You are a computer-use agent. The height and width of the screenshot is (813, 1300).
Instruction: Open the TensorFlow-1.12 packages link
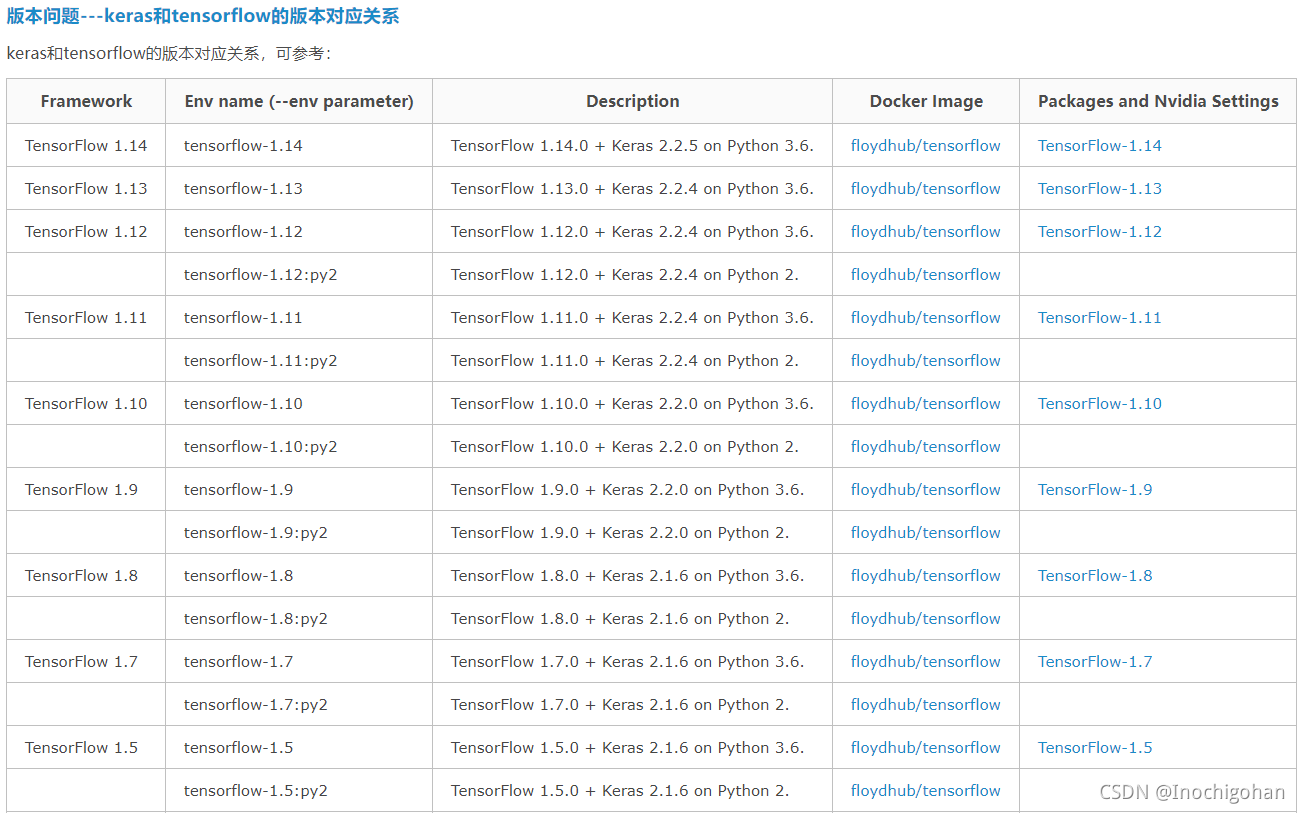tap(1099, 231)
